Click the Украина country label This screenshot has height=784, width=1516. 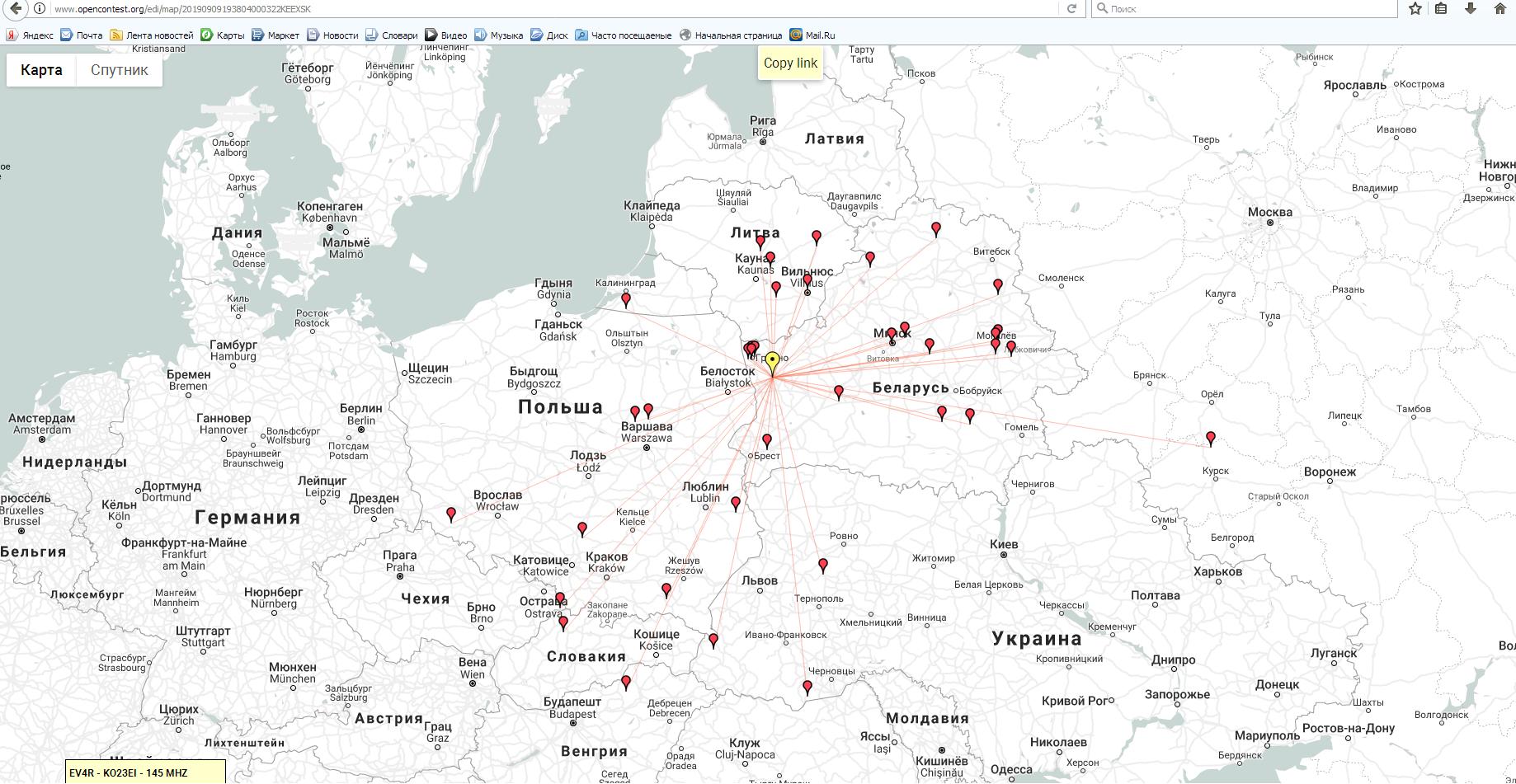(1037, 638)
